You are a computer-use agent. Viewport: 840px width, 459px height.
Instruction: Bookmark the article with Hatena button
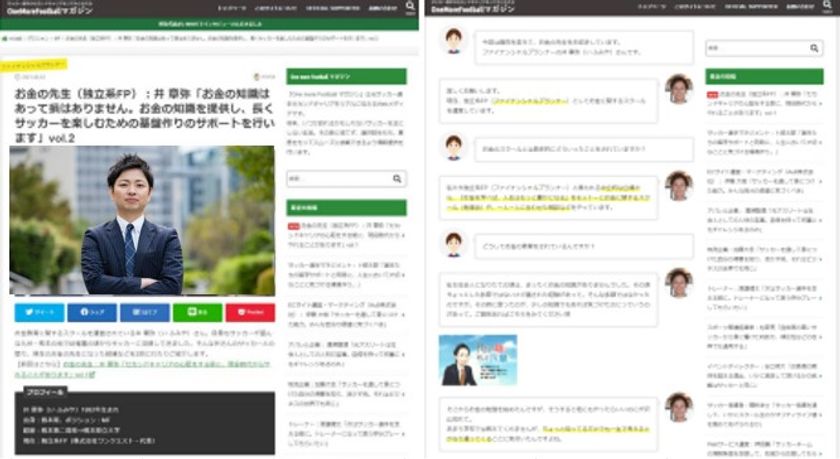(143, 312)
